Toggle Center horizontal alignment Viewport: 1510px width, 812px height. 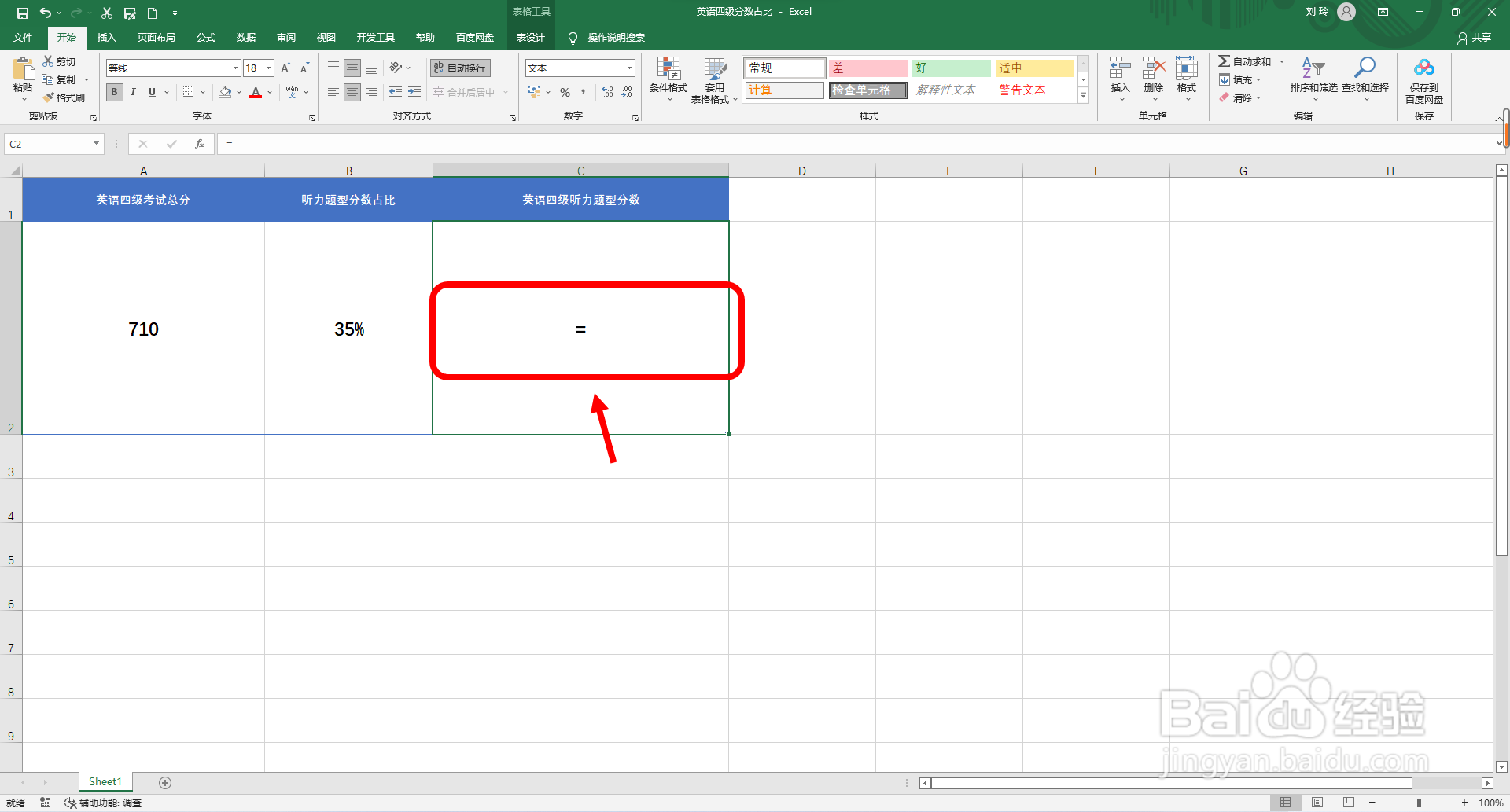[352, 92]
